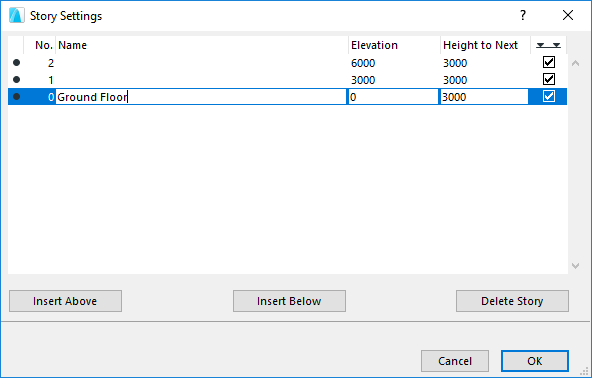The image size is (592, 378).
Task: Click the scroll up arrow of the story list
Action: [x=575, y=63]
